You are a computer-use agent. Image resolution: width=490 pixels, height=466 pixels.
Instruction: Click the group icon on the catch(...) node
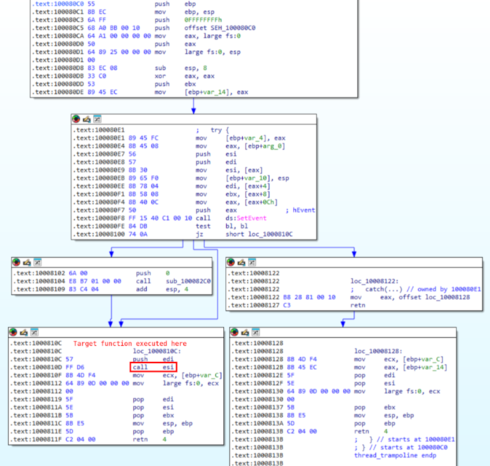(252, 262)
